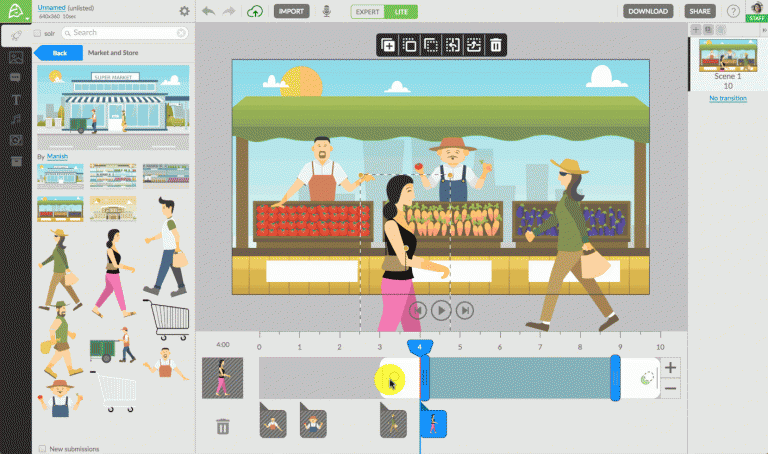
Task: Click the cloud save icon
Action: [x=255, y=11]
